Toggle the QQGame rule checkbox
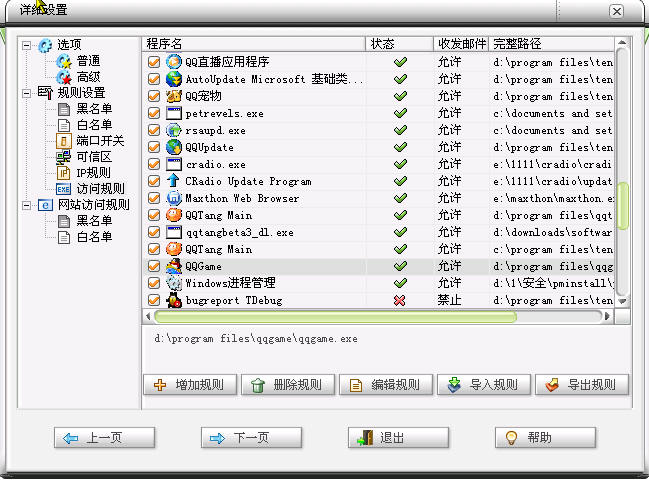This screenshot has height=481, width=649. pyautogui.click(x=154, y=266)
